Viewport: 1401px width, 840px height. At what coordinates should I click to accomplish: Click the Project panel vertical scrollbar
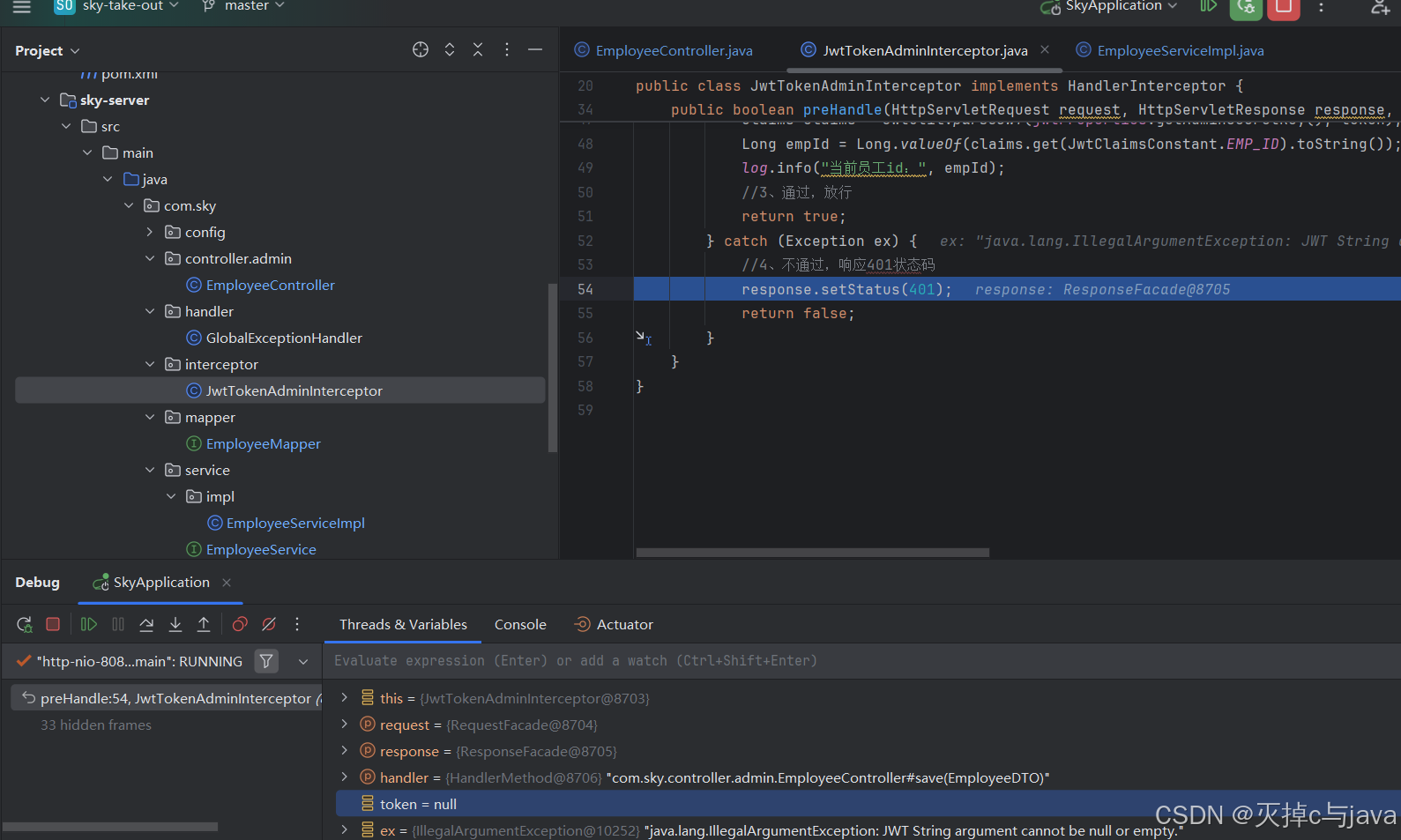(553, 367)
